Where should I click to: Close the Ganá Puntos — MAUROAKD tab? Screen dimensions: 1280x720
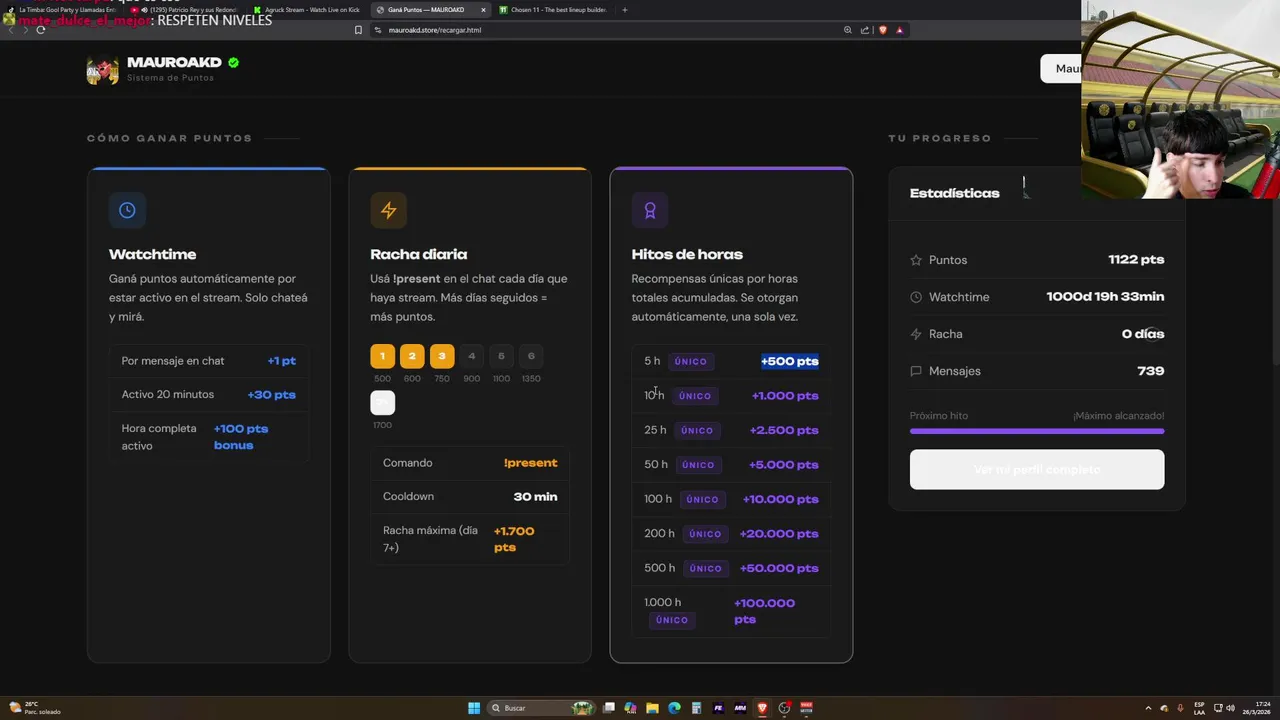(483, 10)
